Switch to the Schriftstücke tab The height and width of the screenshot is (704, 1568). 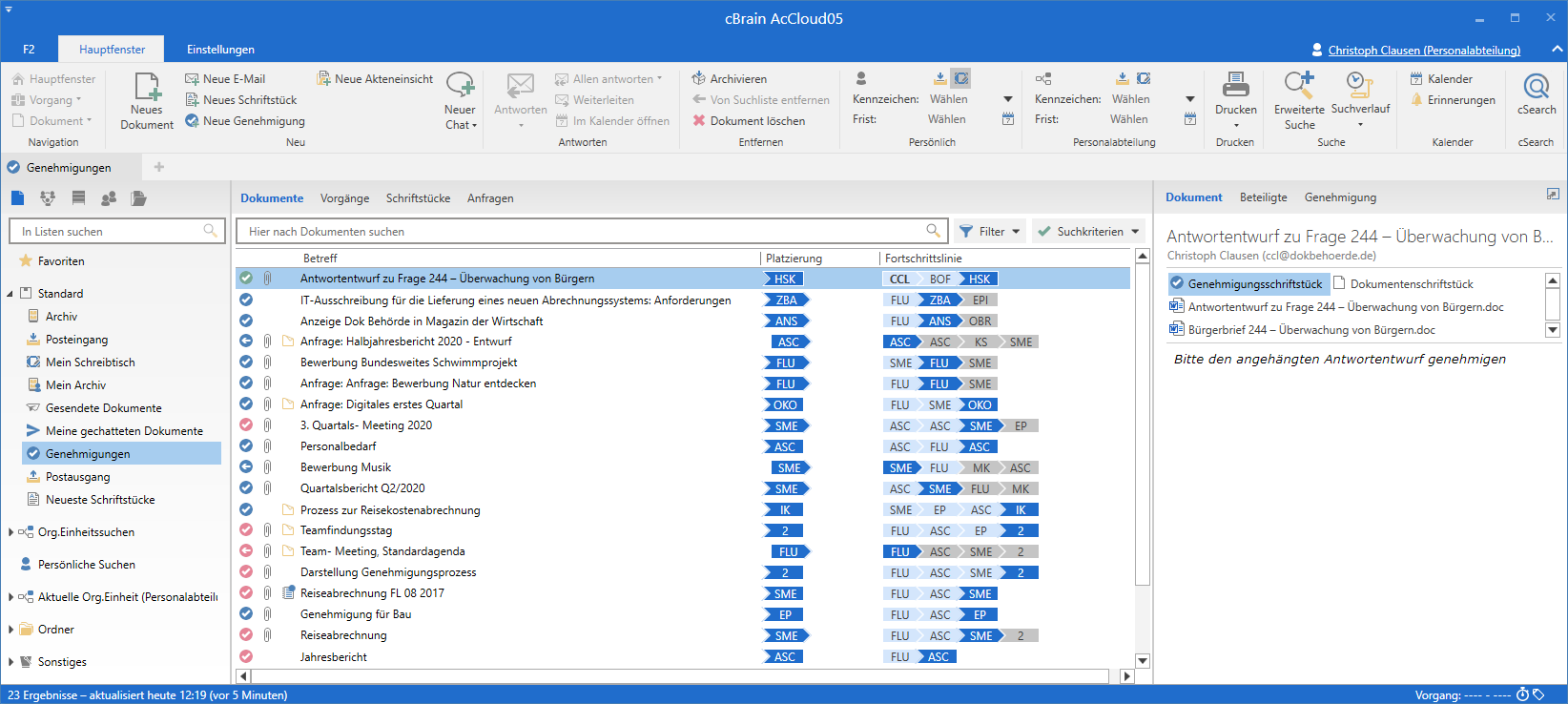(x=418, y=198)
